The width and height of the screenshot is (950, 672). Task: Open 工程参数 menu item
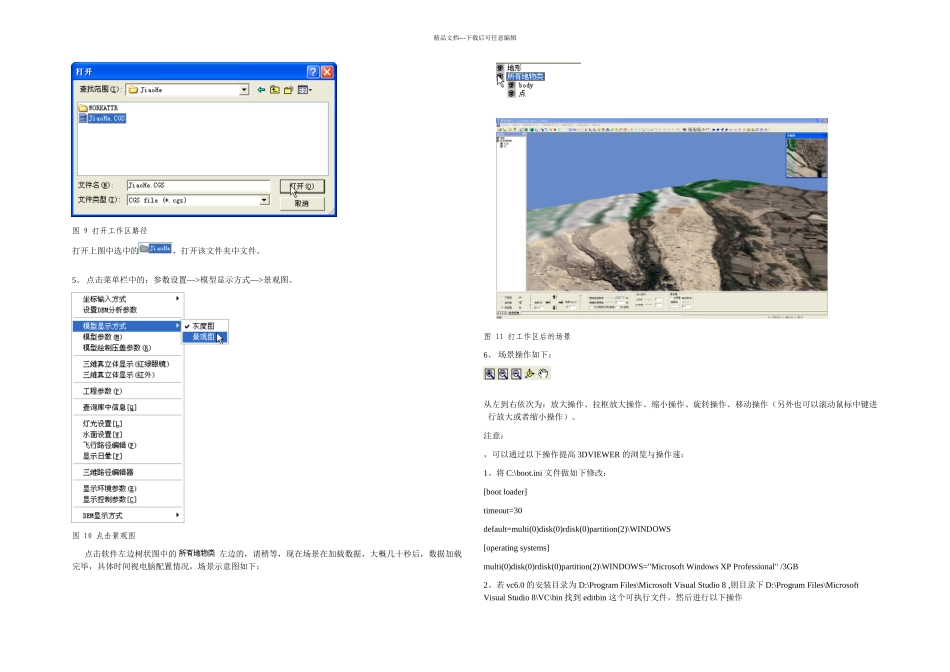coord(127,391)
